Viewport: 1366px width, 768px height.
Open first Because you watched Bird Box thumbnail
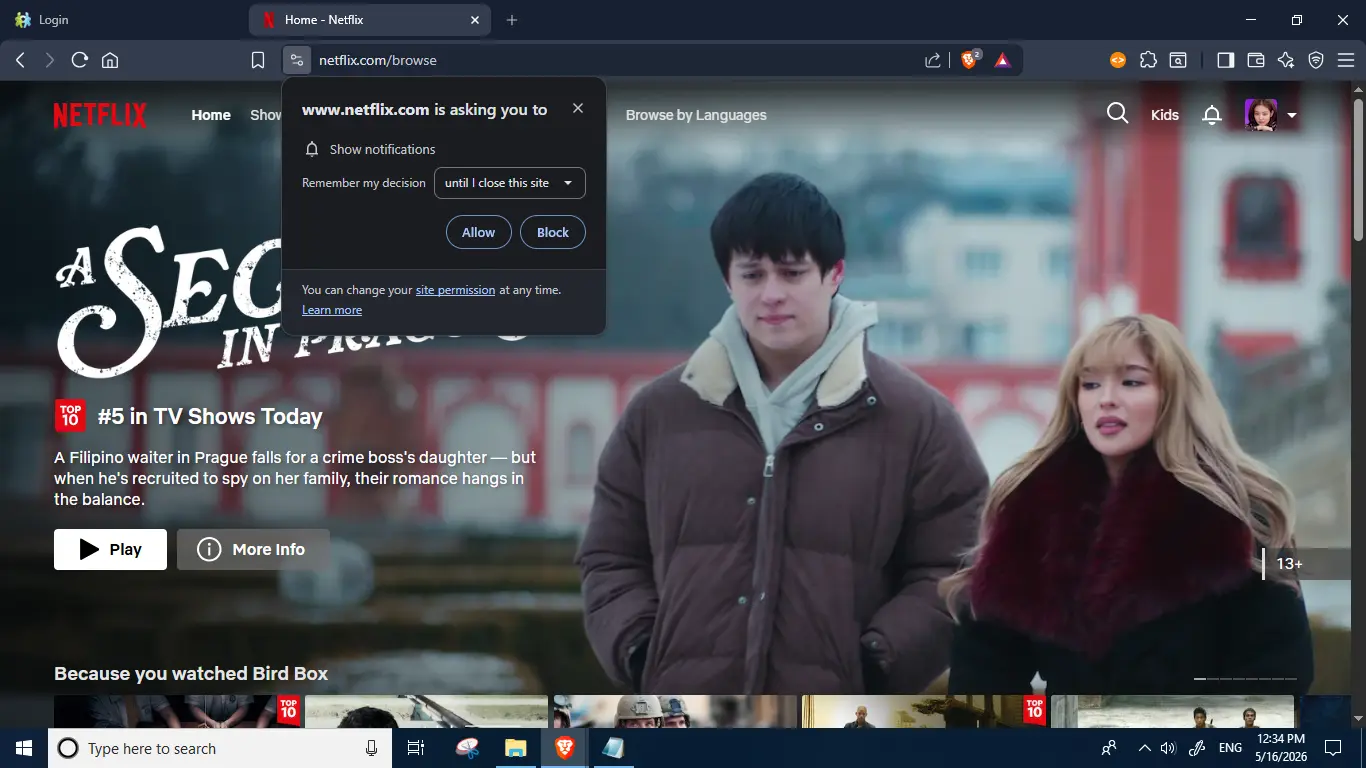click(x=178, y=712)
